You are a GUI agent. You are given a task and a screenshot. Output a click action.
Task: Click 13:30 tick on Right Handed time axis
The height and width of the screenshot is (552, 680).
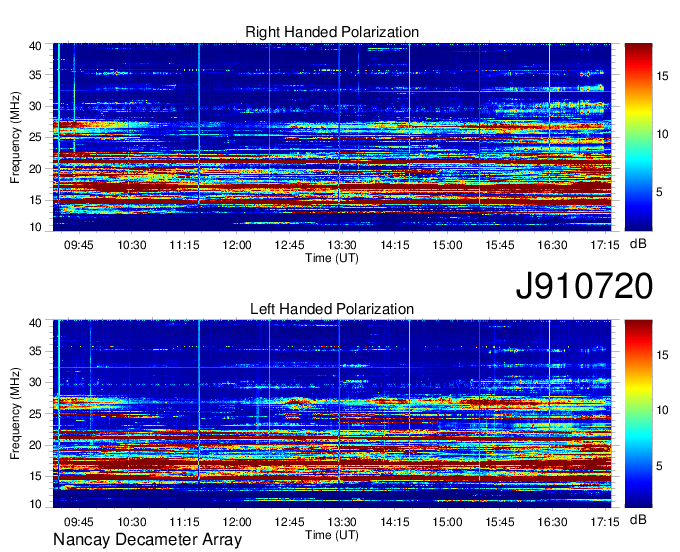tap(342, 245)
